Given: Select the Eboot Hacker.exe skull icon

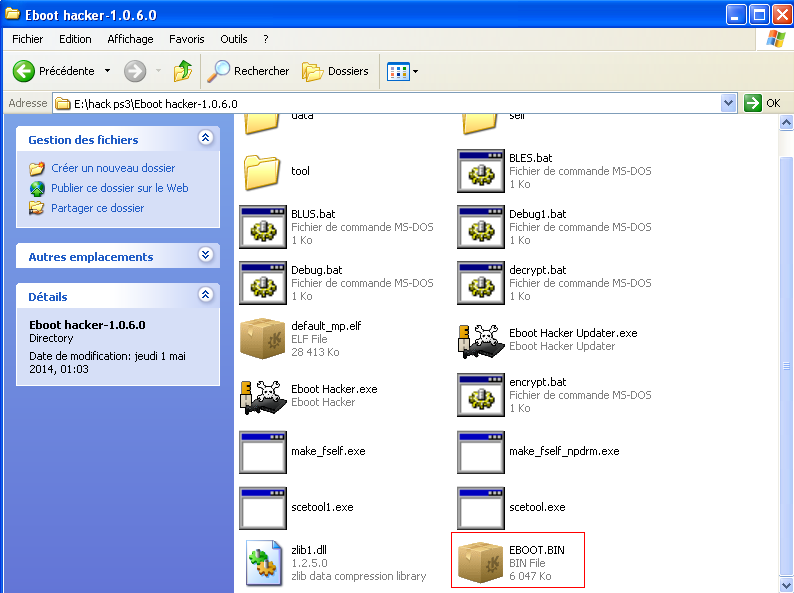Looking at the screenshot, I should pos(263,397).
